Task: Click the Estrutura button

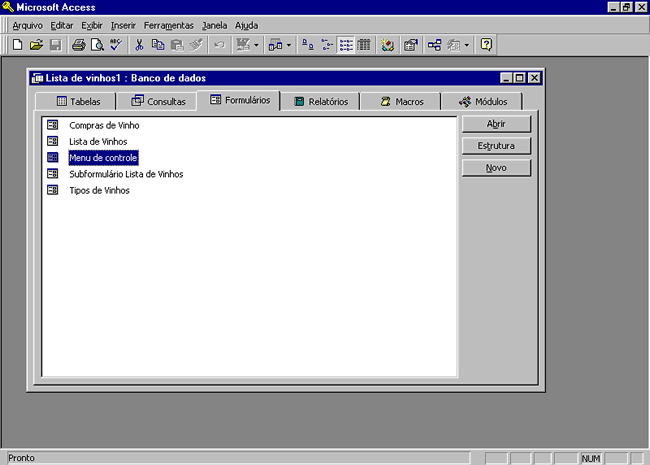Action: (x=496, y=146)
